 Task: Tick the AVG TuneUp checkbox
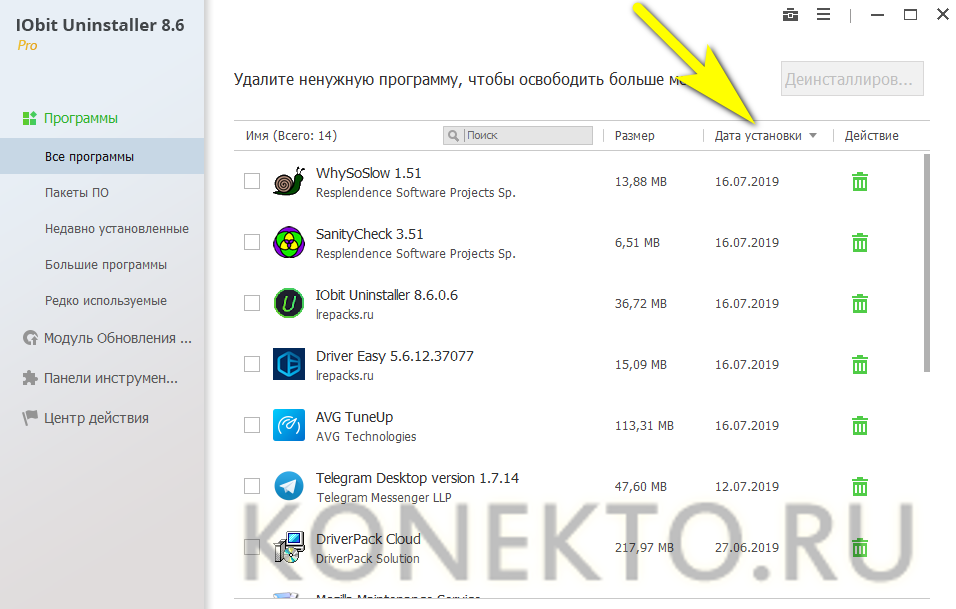click(252, 425)
